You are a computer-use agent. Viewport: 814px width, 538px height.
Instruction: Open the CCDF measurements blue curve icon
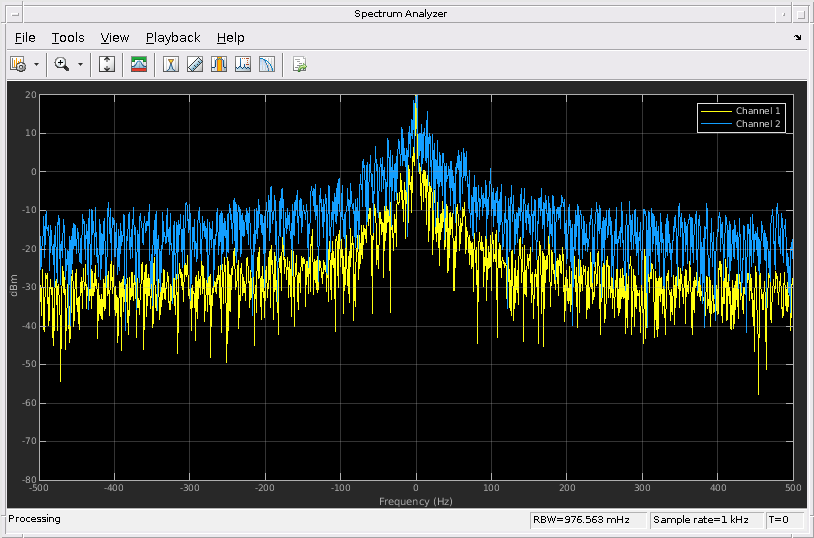point(267,64)
